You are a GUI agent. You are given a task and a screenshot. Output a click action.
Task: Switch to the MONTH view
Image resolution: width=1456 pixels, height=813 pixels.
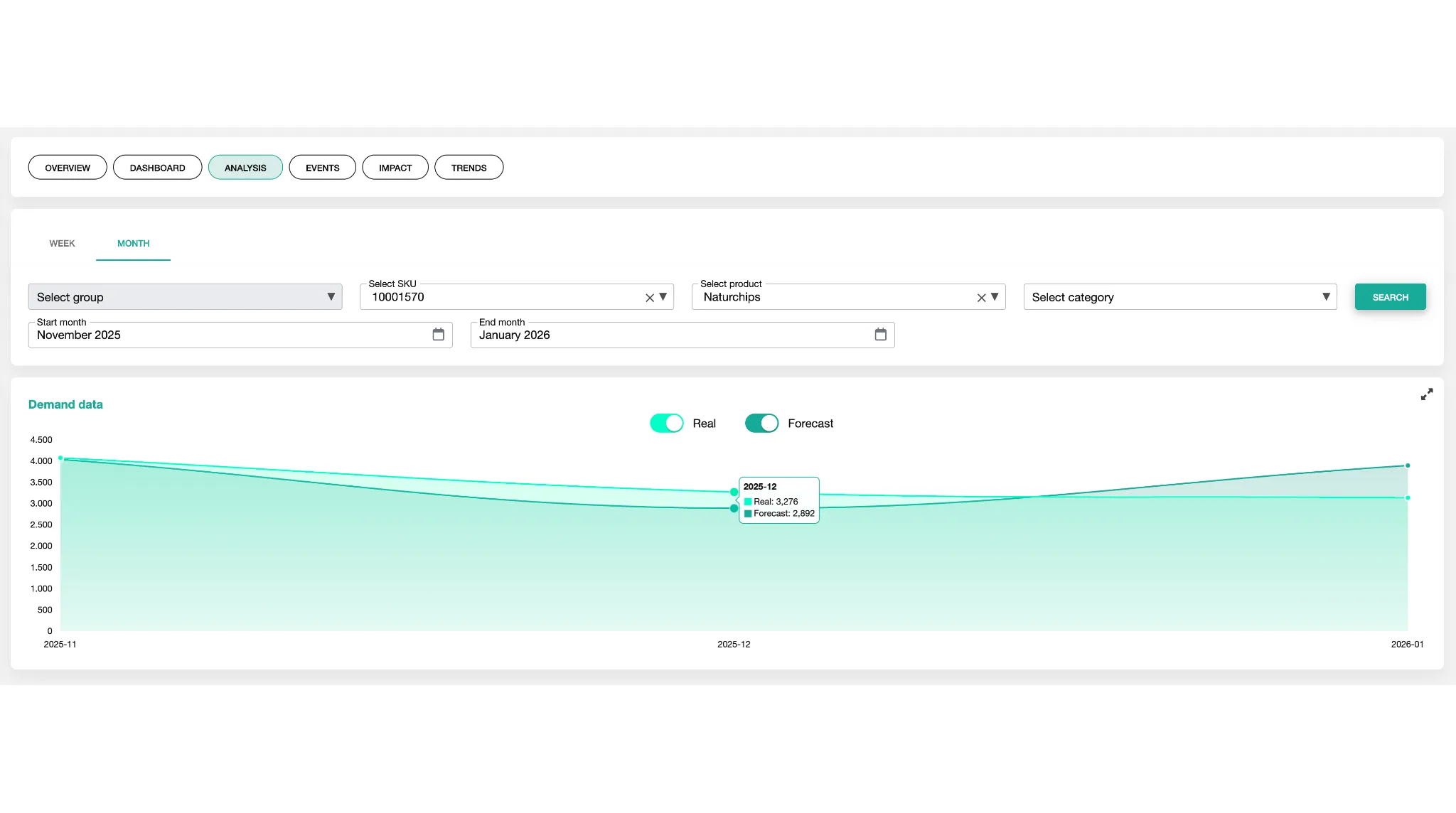(133, 243)
